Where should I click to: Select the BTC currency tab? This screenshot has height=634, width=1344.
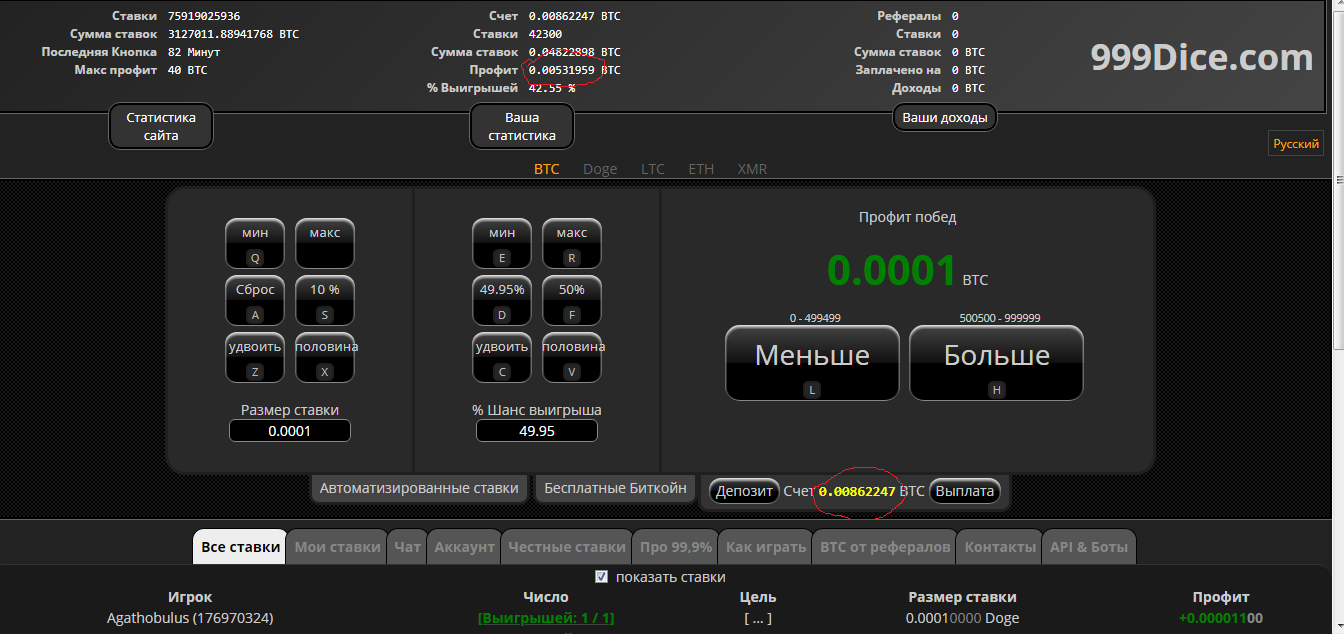(x=547, y=169)
